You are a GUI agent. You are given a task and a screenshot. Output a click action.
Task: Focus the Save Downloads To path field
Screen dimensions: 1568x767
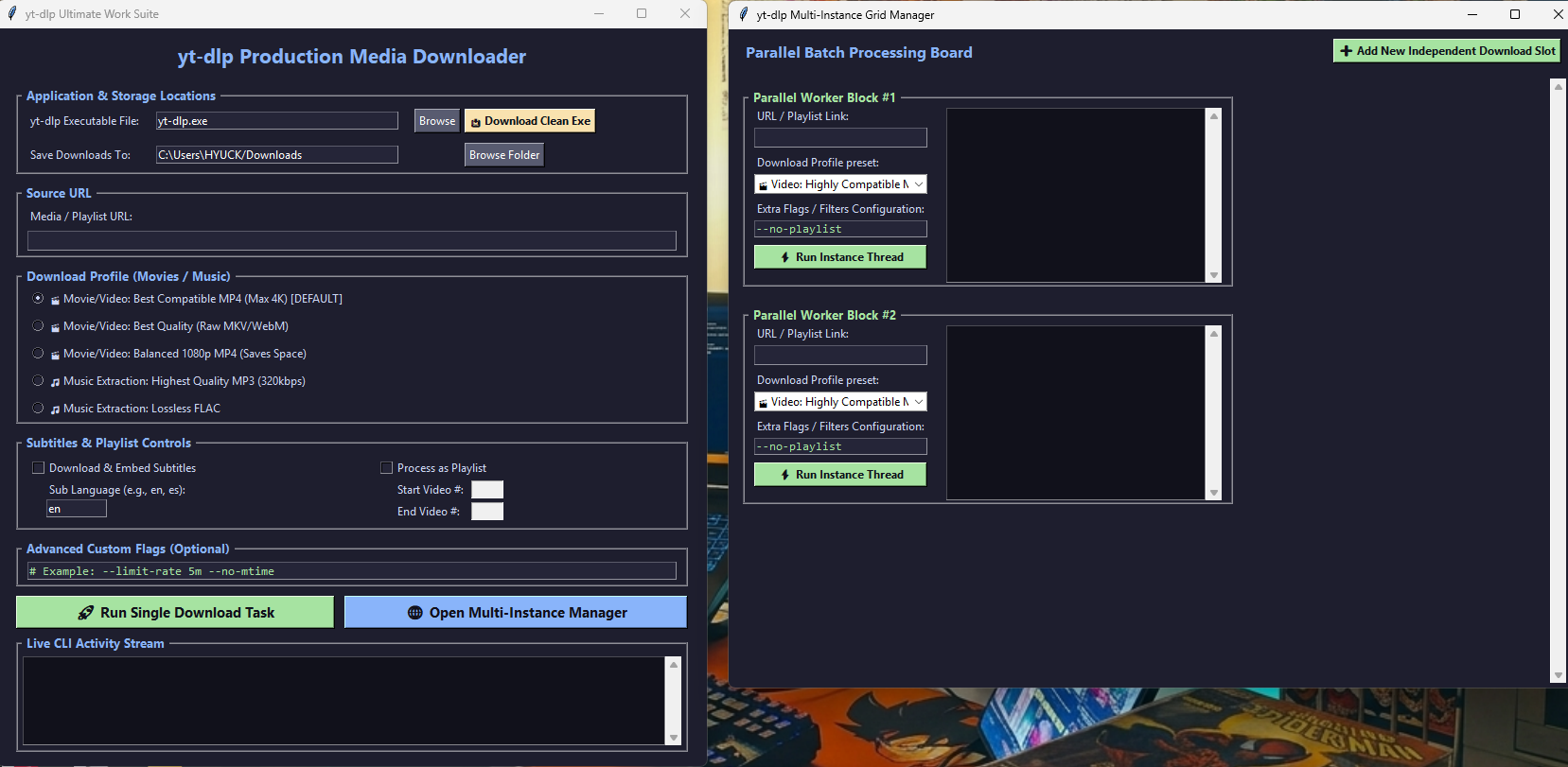[277, 155]
